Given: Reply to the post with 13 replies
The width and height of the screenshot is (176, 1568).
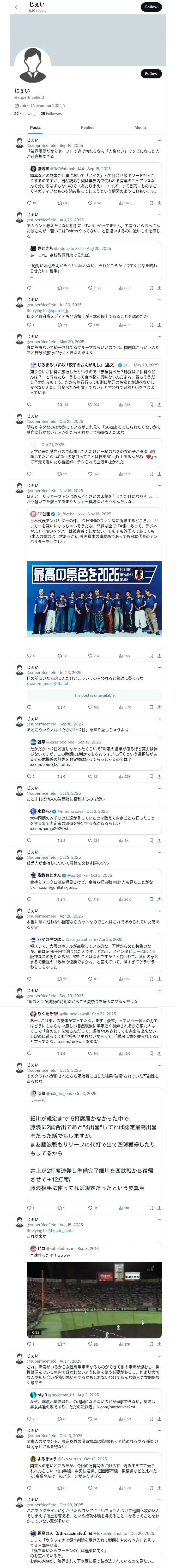Looking at the screenshot, I should [30, 203].
